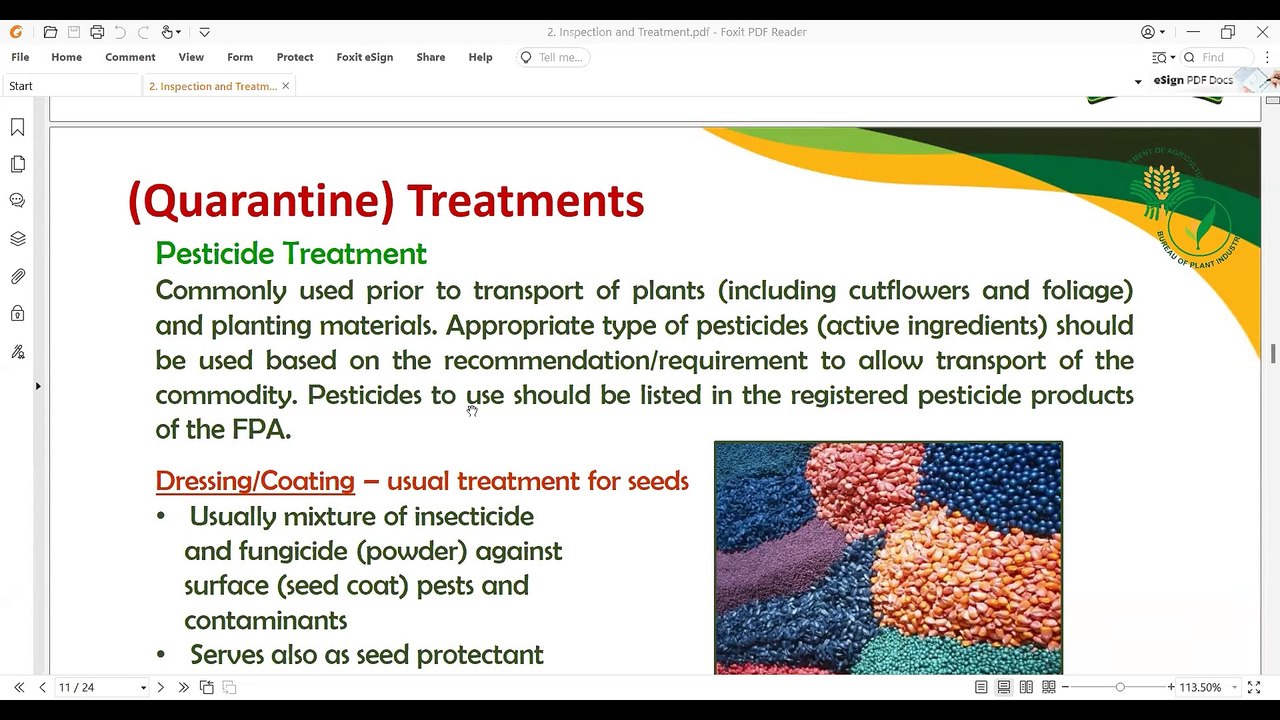Switch to the Home tab
This screenshot has height=720, width=1280.
(x=67, y=57)
